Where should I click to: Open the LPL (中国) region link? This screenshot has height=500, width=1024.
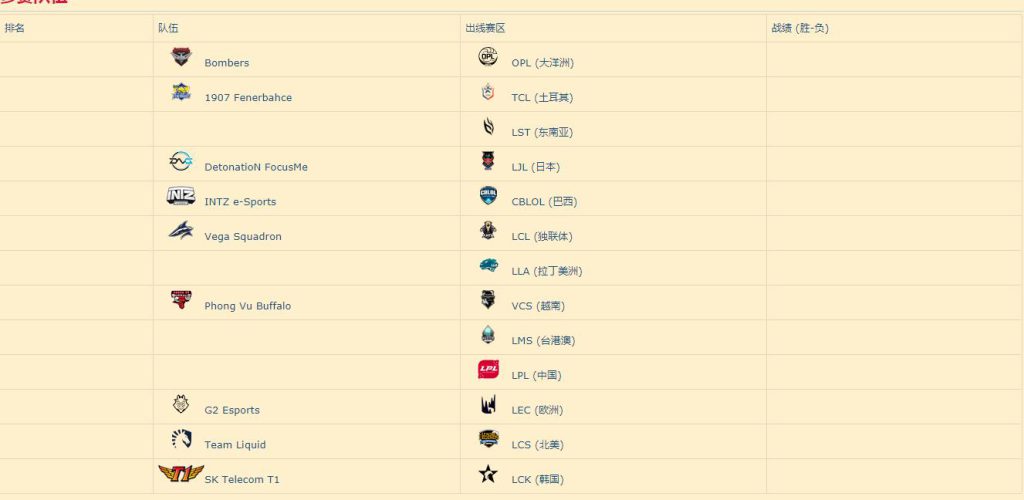[536, 376]
